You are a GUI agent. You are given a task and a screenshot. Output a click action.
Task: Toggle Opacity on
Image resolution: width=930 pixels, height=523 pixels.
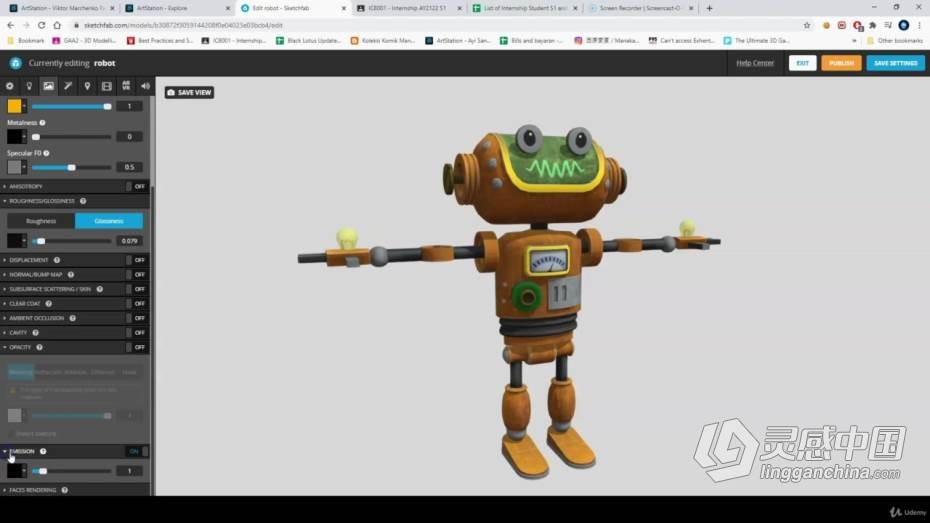(x=136, y=347)
